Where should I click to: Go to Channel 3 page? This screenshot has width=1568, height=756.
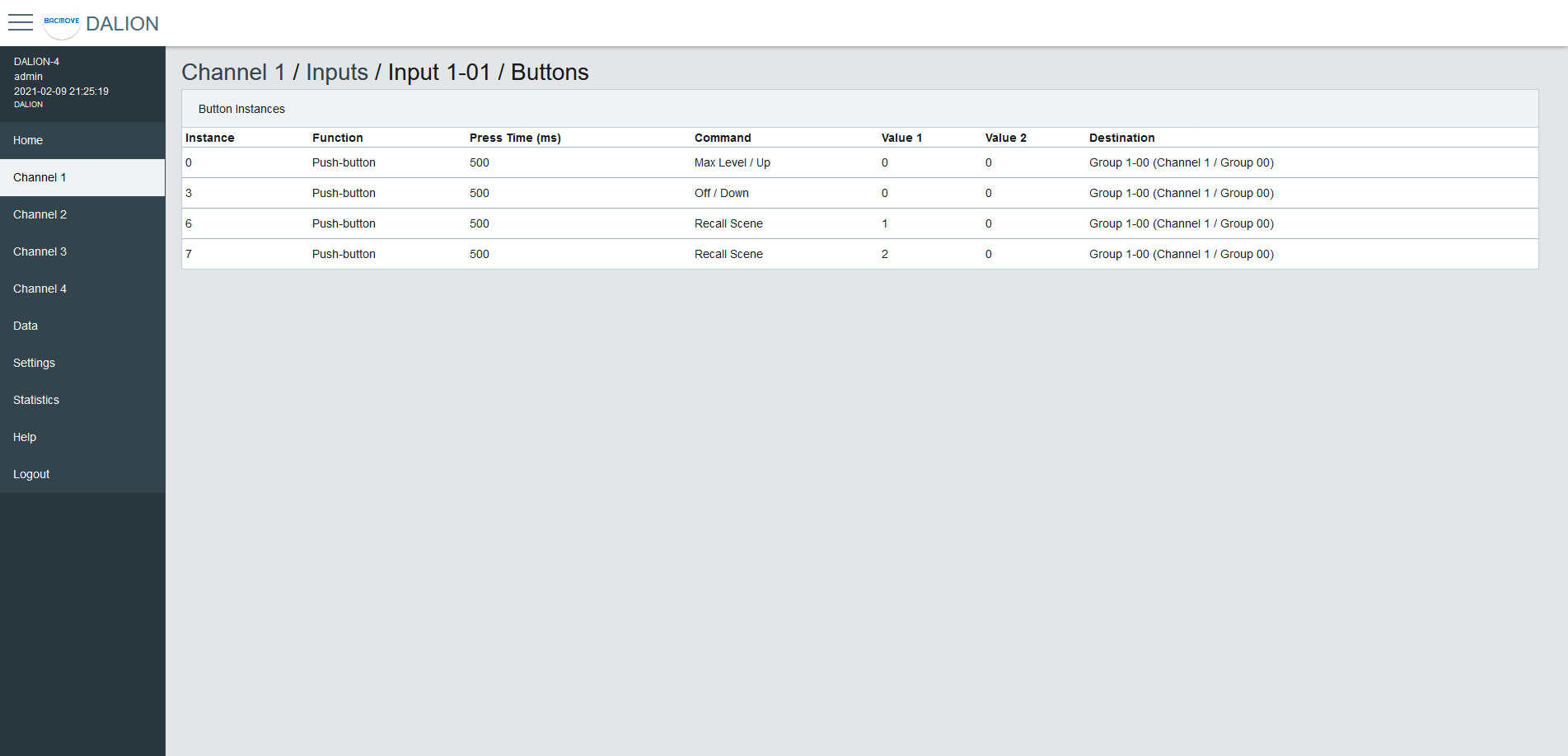coord(40,251)
